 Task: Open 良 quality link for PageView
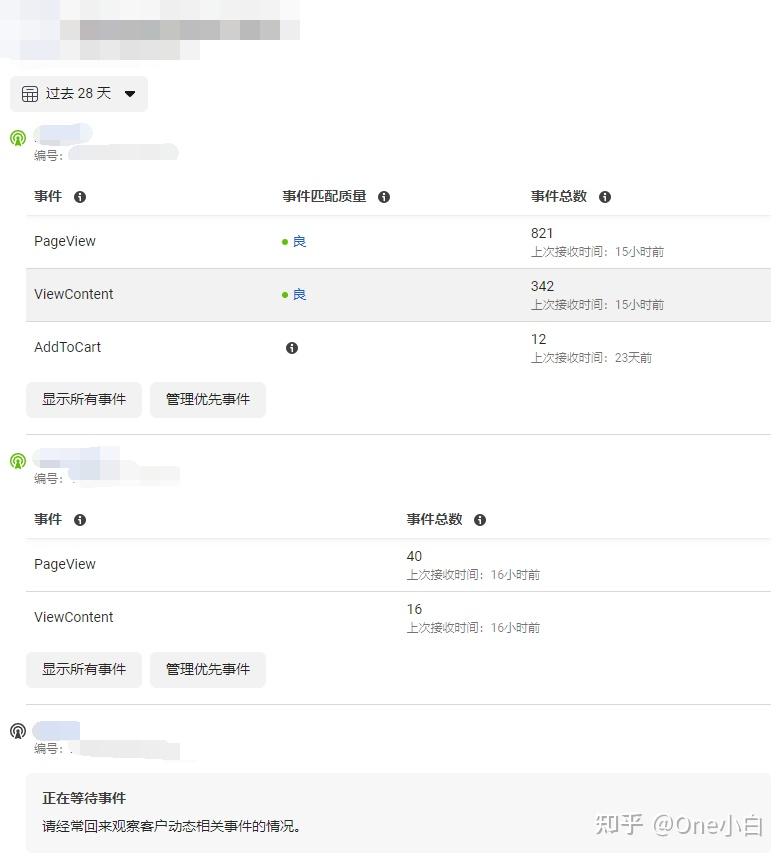[299, 242]
